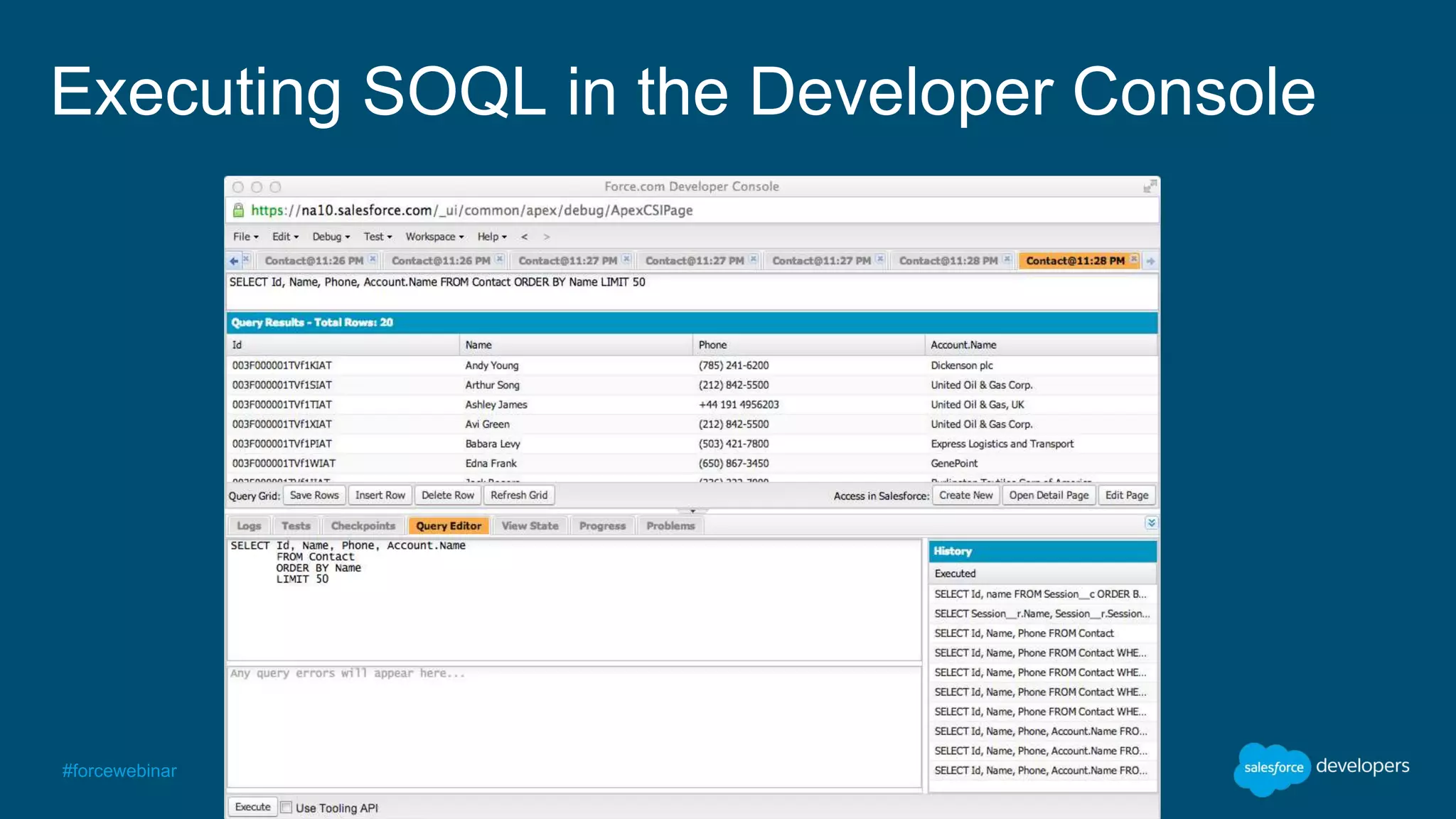Select the 003F000001TVf1WIAT Id cell
Viewport: 1456px width, 819px height.
(x=284, y=464)
